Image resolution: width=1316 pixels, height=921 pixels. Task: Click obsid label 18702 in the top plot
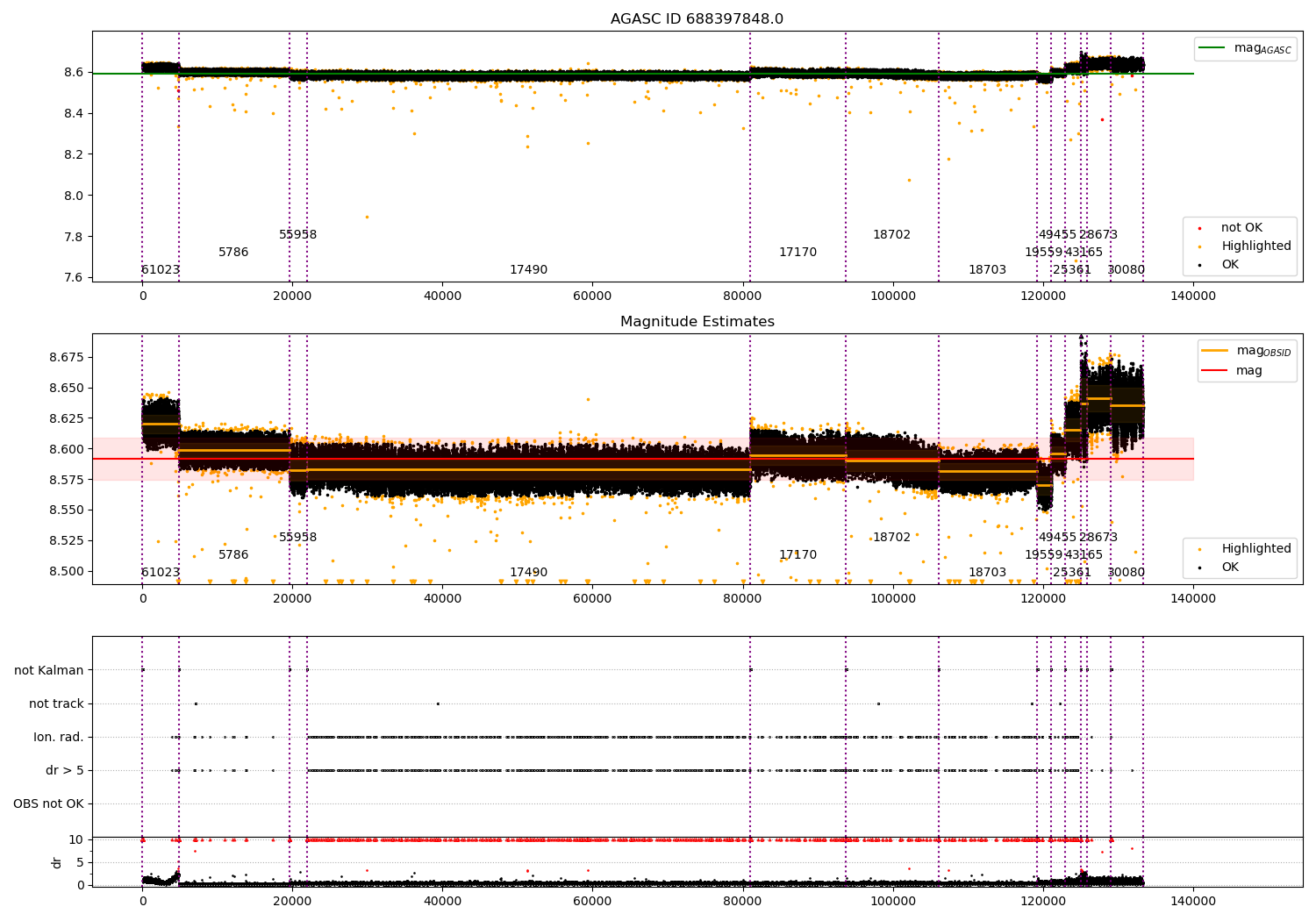point(891,235)
